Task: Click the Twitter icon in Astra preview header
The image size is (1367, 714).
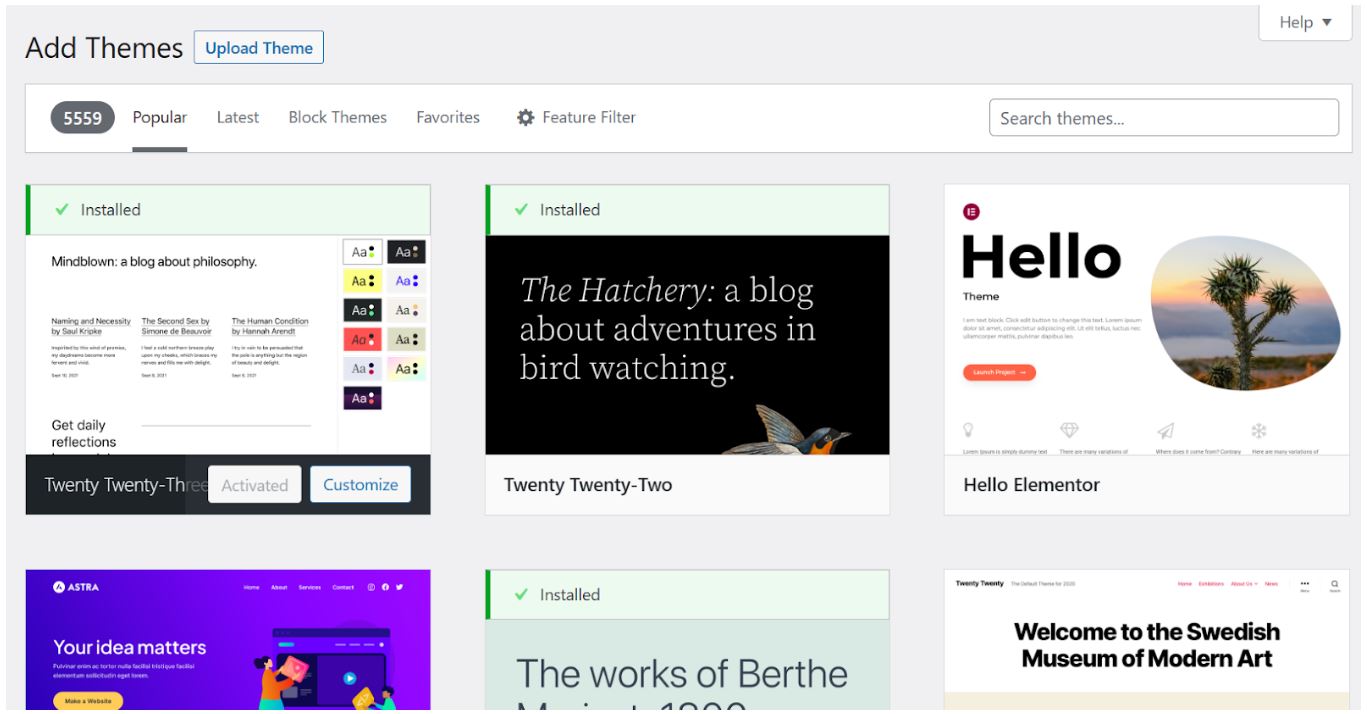Action: 400,587
